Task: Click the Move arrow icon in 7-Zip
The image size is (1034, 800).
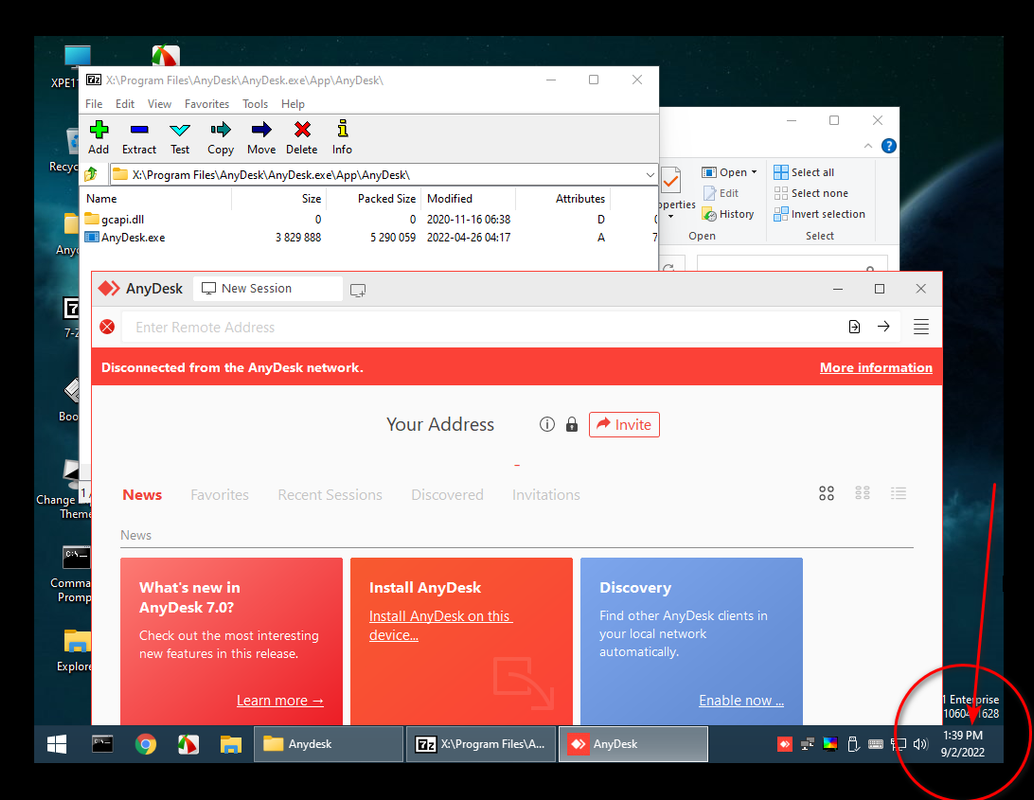Action: pyautogui.click(x=261, y=138)
